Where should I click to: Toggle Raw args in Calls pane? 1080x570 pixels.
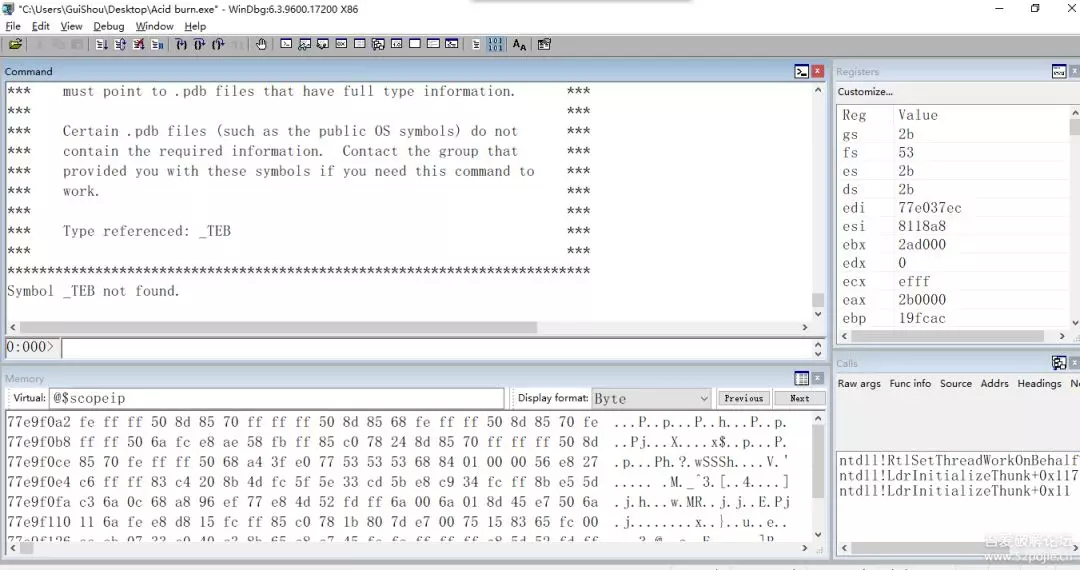pyautogui.click(x=859, y=383)
